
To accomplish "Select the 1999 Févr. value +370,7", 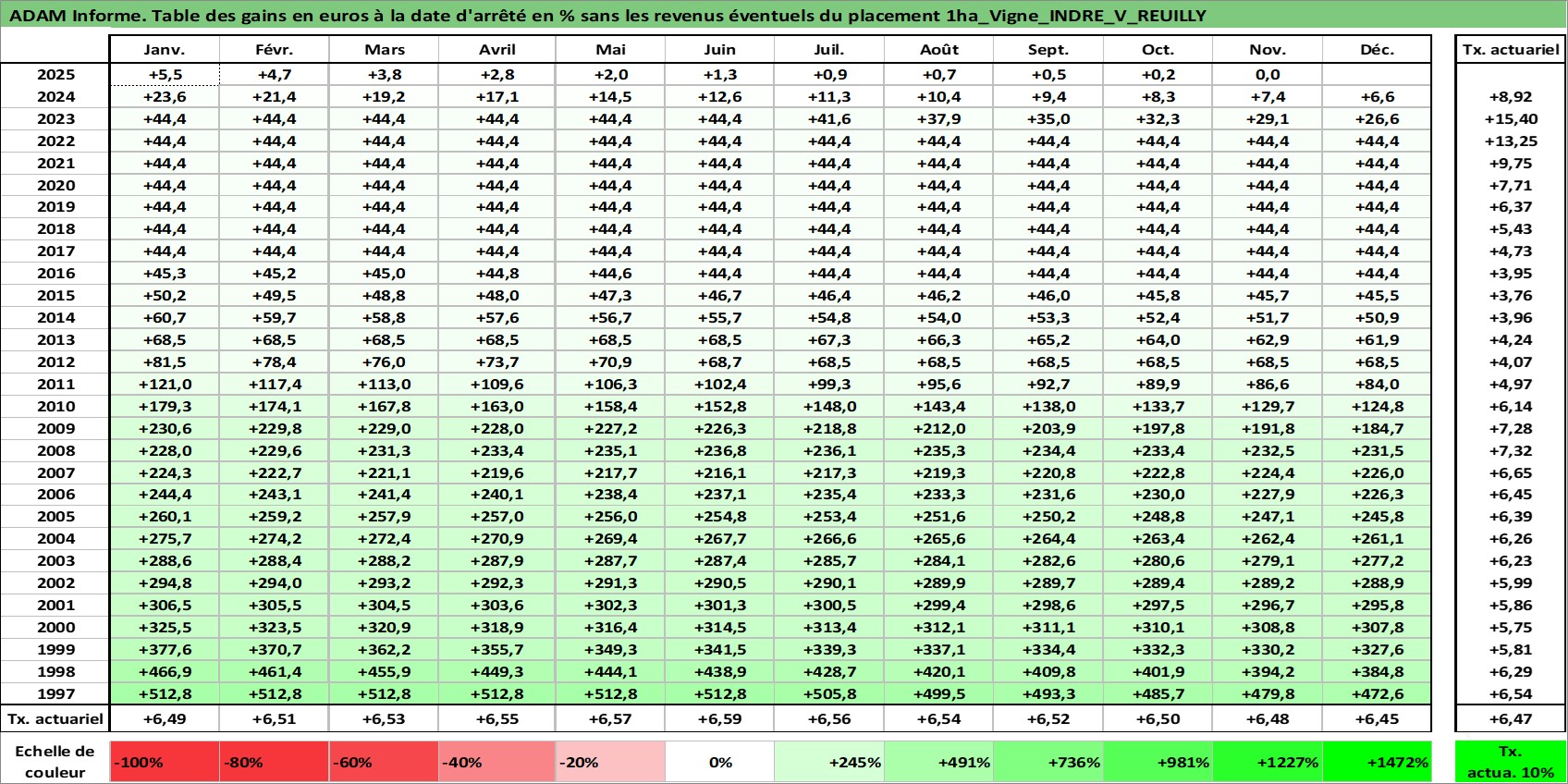I will (x=275, y=649).
